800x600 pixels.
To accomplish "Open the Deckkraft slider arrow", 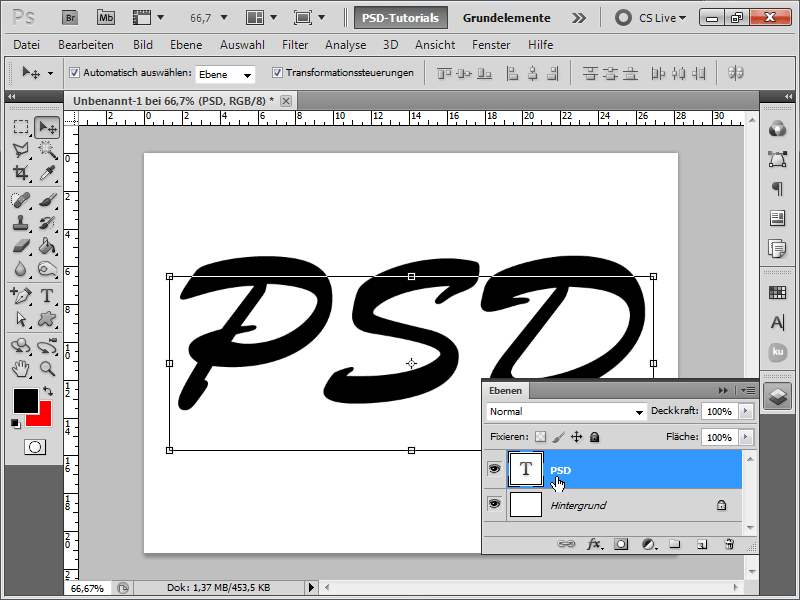I will [x=746, y=411].
